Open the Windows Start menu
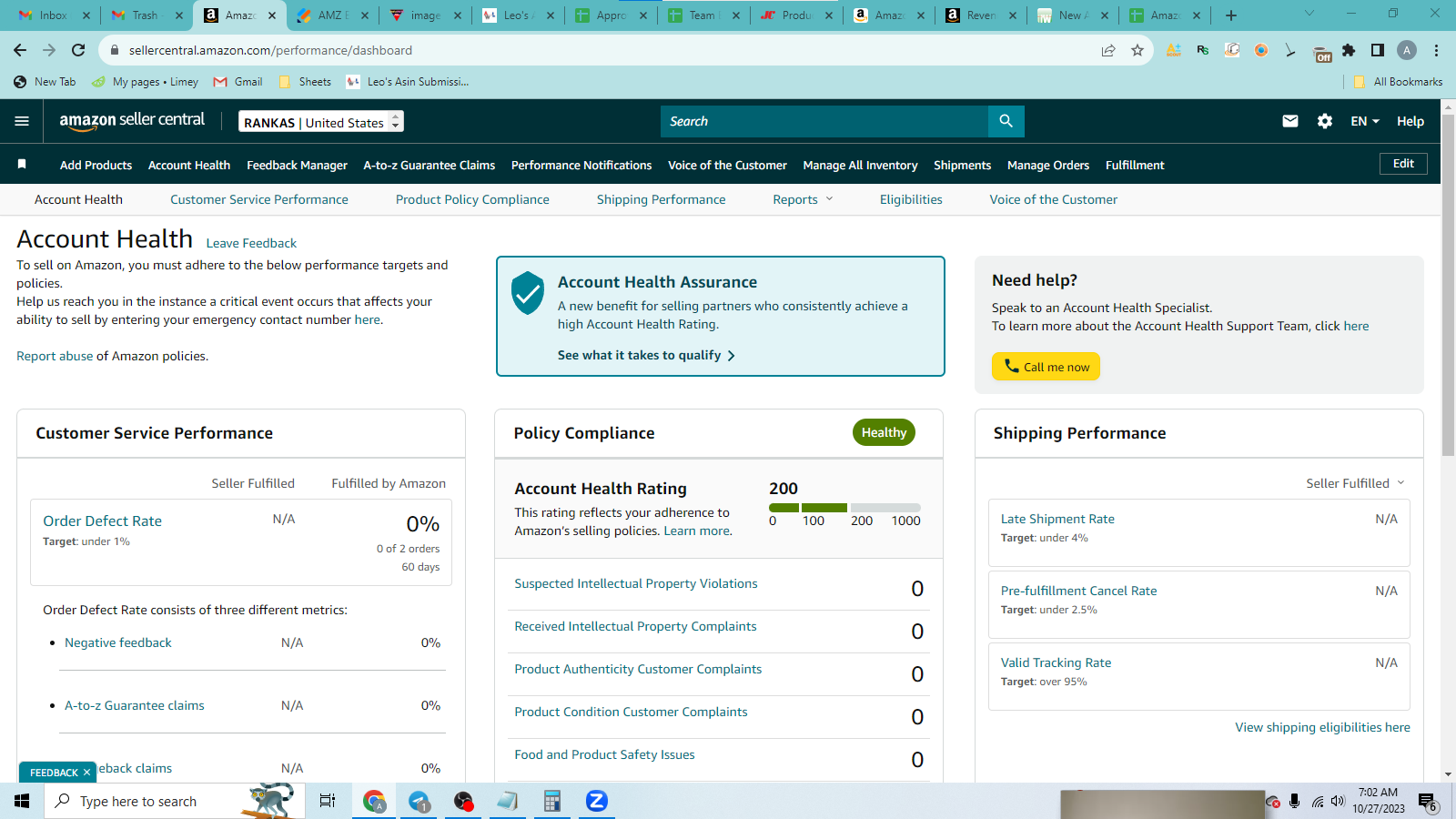 click(x=22, y=801)
